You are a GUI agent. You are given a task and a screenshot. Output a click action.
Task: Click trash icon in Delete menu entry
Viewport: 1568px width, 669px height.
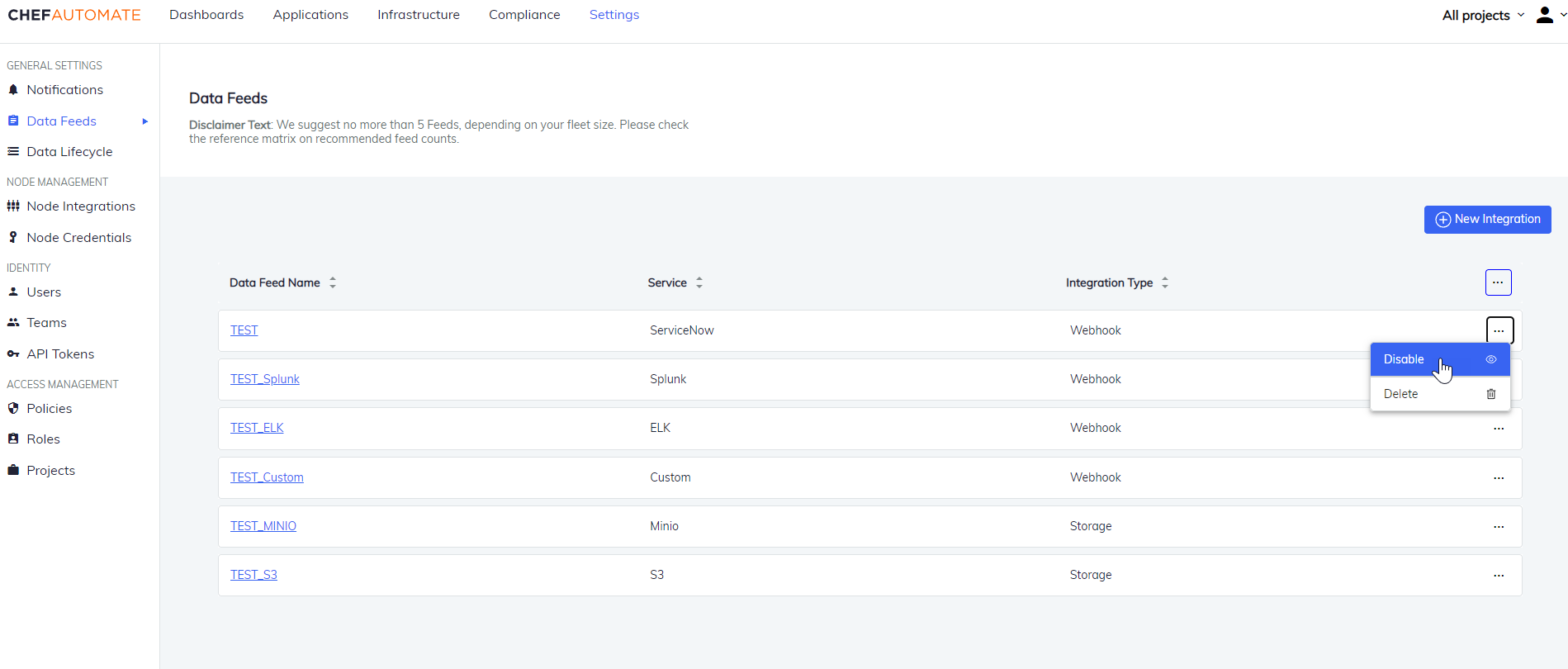[1490, 394]
